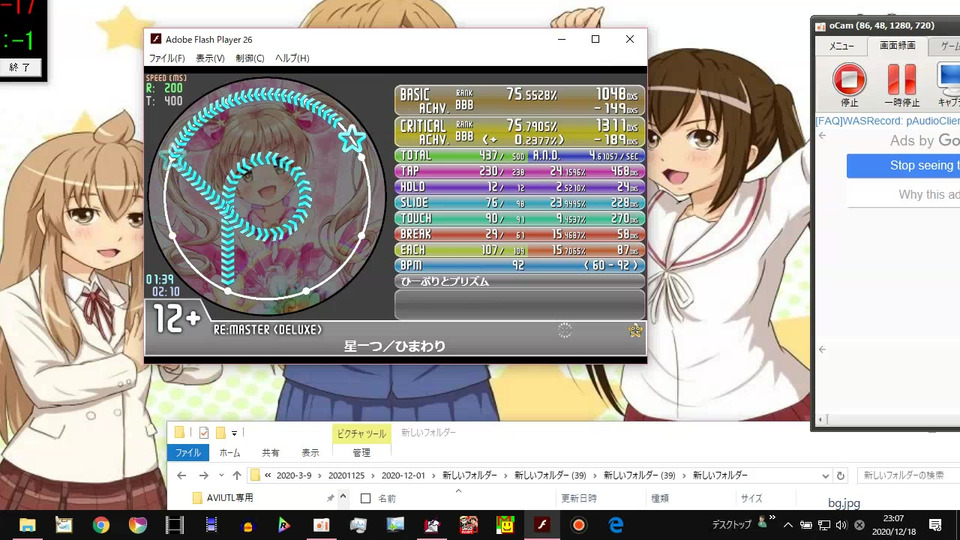Open the address bar history dropdown
The width and height of the screenshot is (960, 540).
825,476
